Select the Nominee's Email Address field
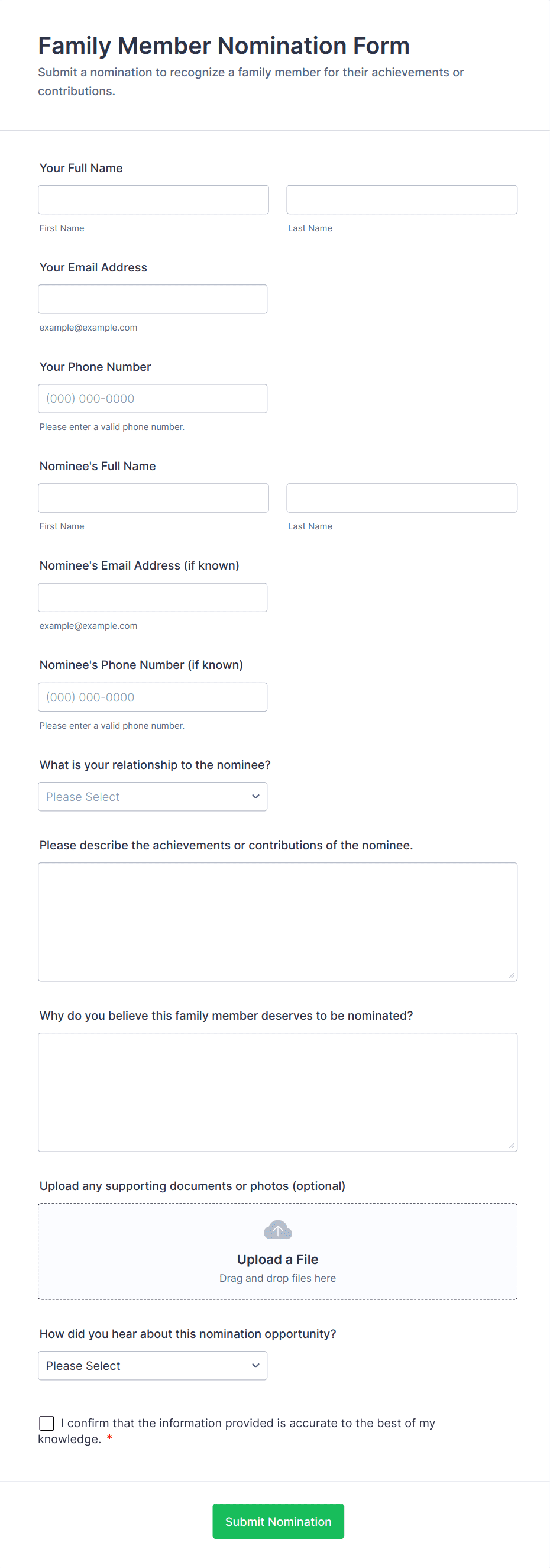Image resolution: width=550 pixels, height=1568 pixels. point(152,597)
